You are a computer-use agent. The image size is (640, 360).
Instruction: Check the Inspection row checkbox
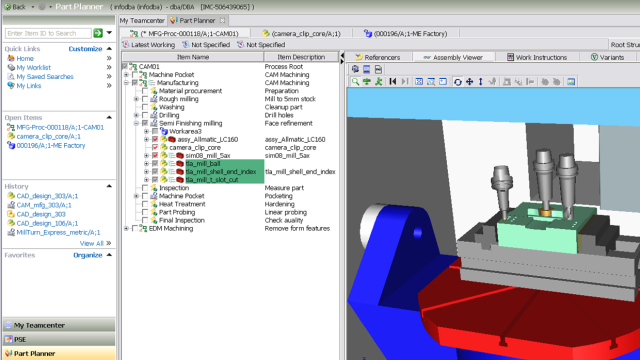click(145, 188)
